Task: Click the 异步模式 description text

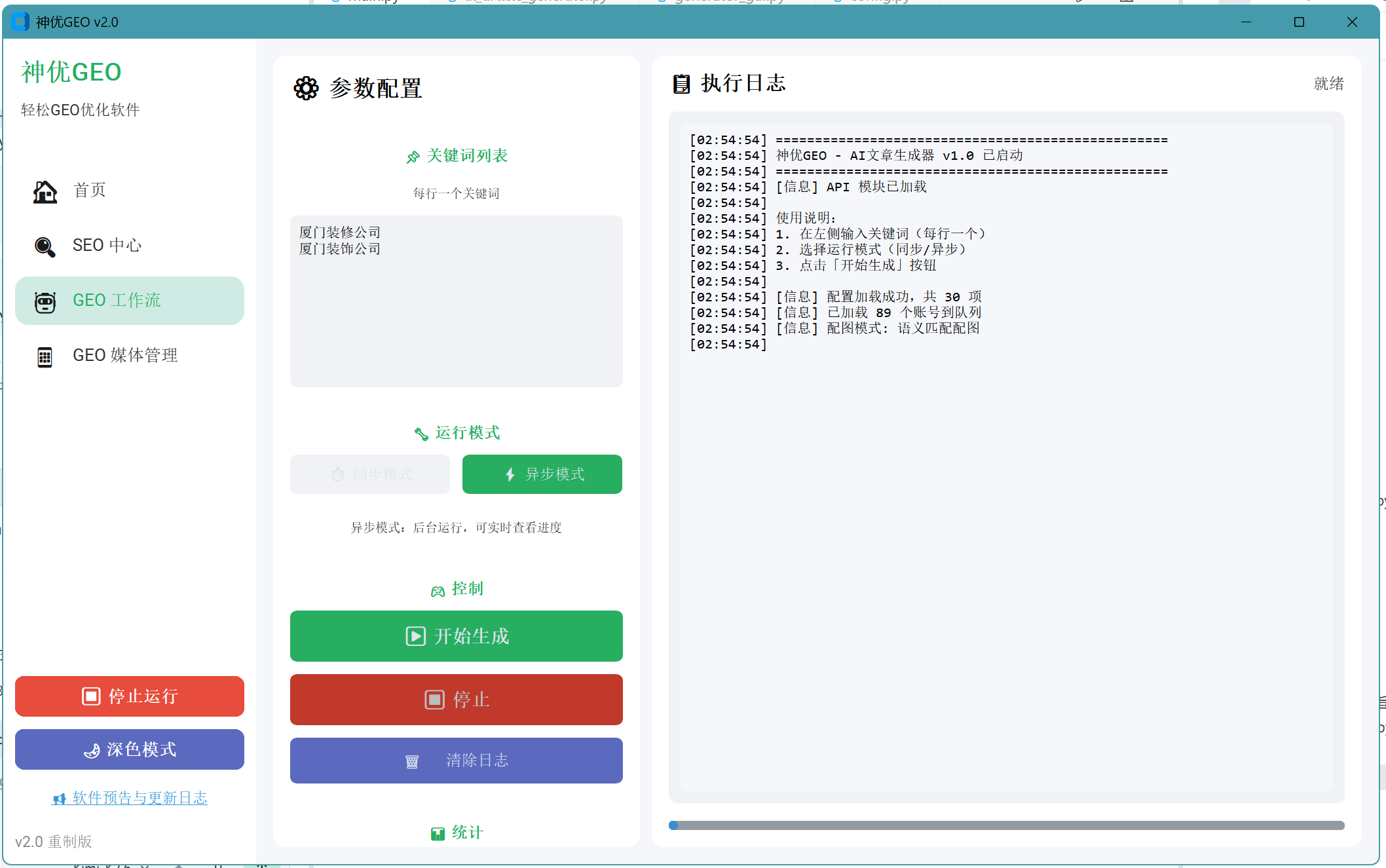Action: click(x=457, y=527)
